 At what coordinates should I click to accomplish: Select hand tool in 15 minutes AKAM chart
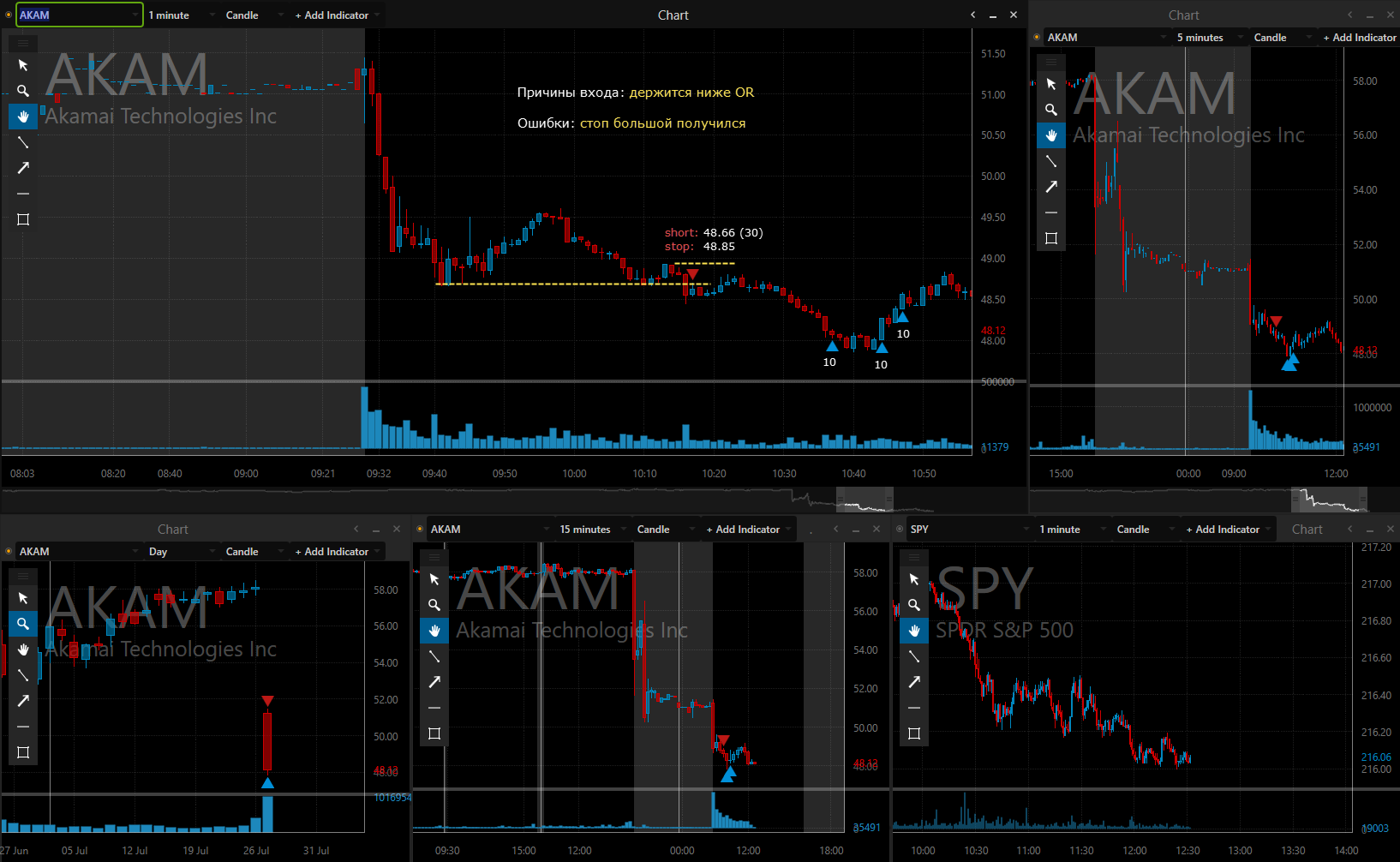click(434, 631)
